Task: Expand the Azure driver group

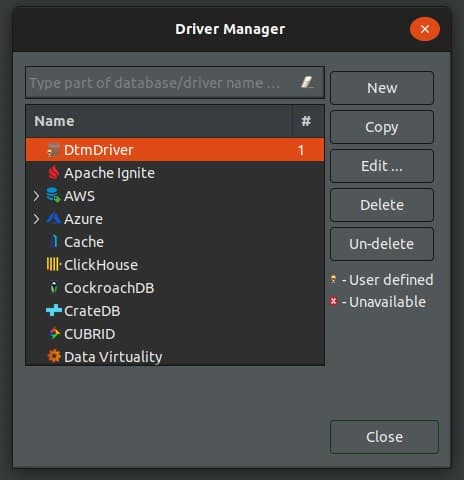Action: tap(36, 219)
